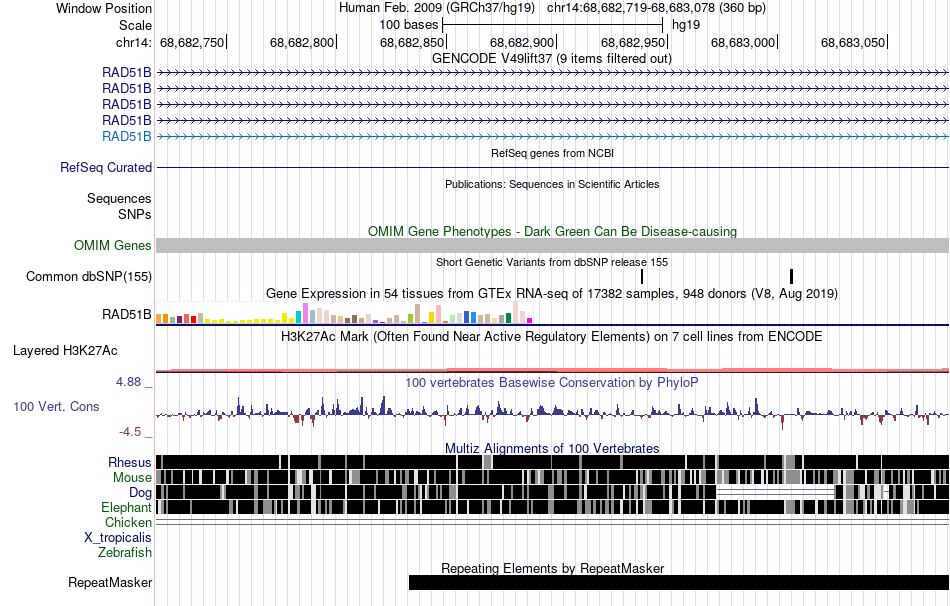
Task: Click the Mouse alignment label
Action: (132, 478)
